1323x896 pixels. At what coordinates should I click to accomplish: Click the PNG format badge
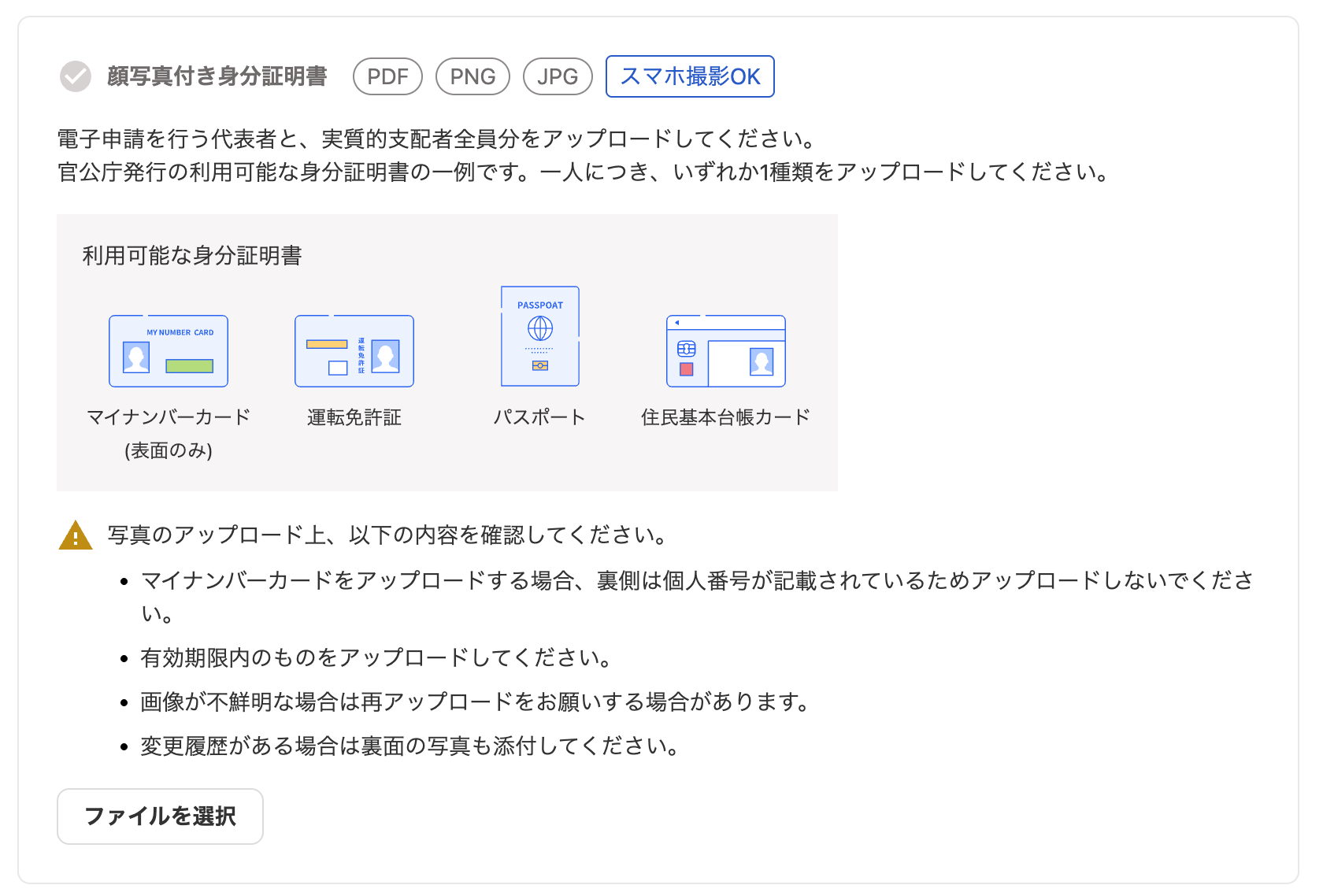(x=472, y=76)
